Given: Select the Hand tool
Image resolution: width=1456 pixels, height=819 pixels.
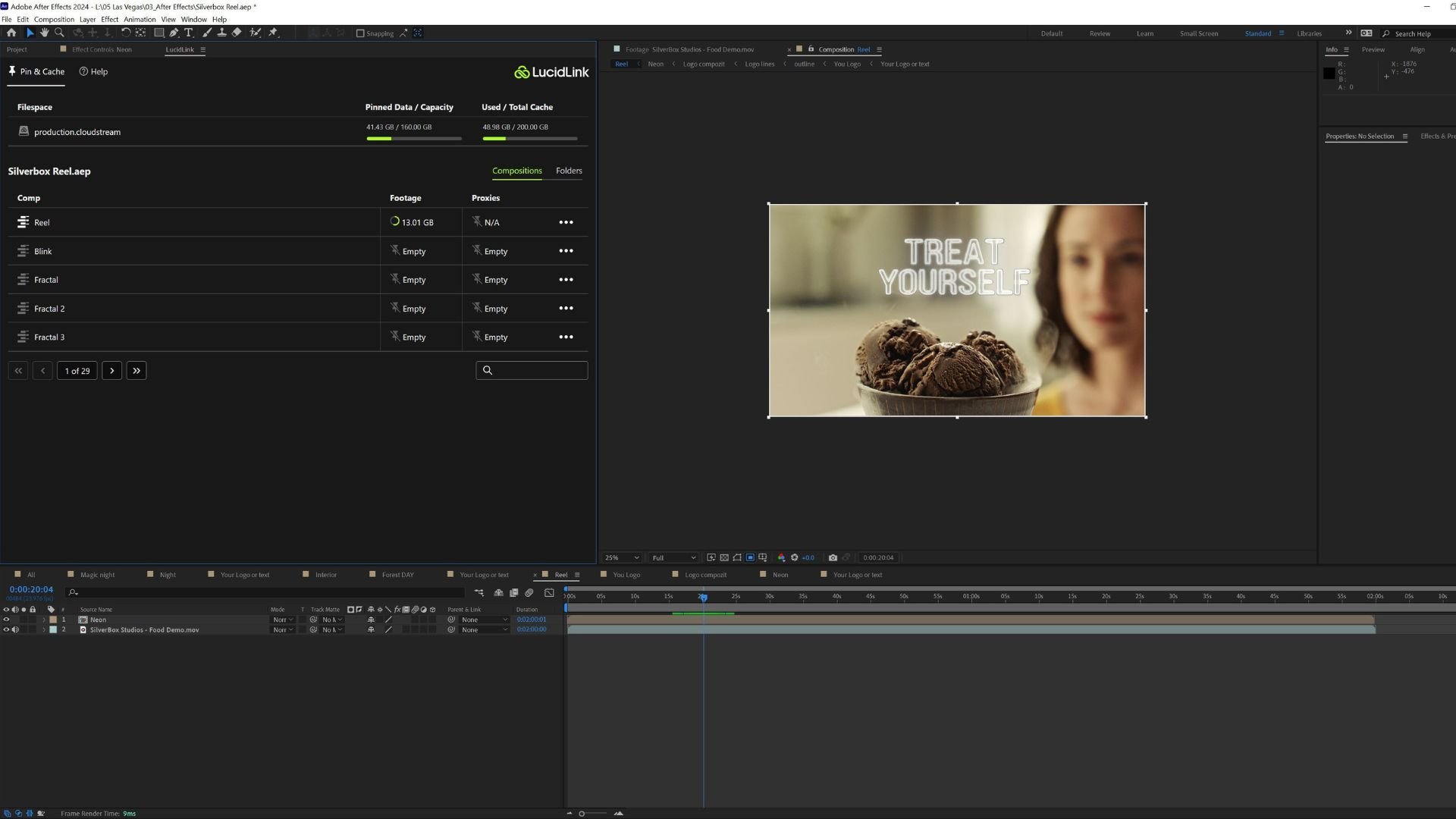Looking at the screenshot, I should pyautogui.click(x=45, y=33).
